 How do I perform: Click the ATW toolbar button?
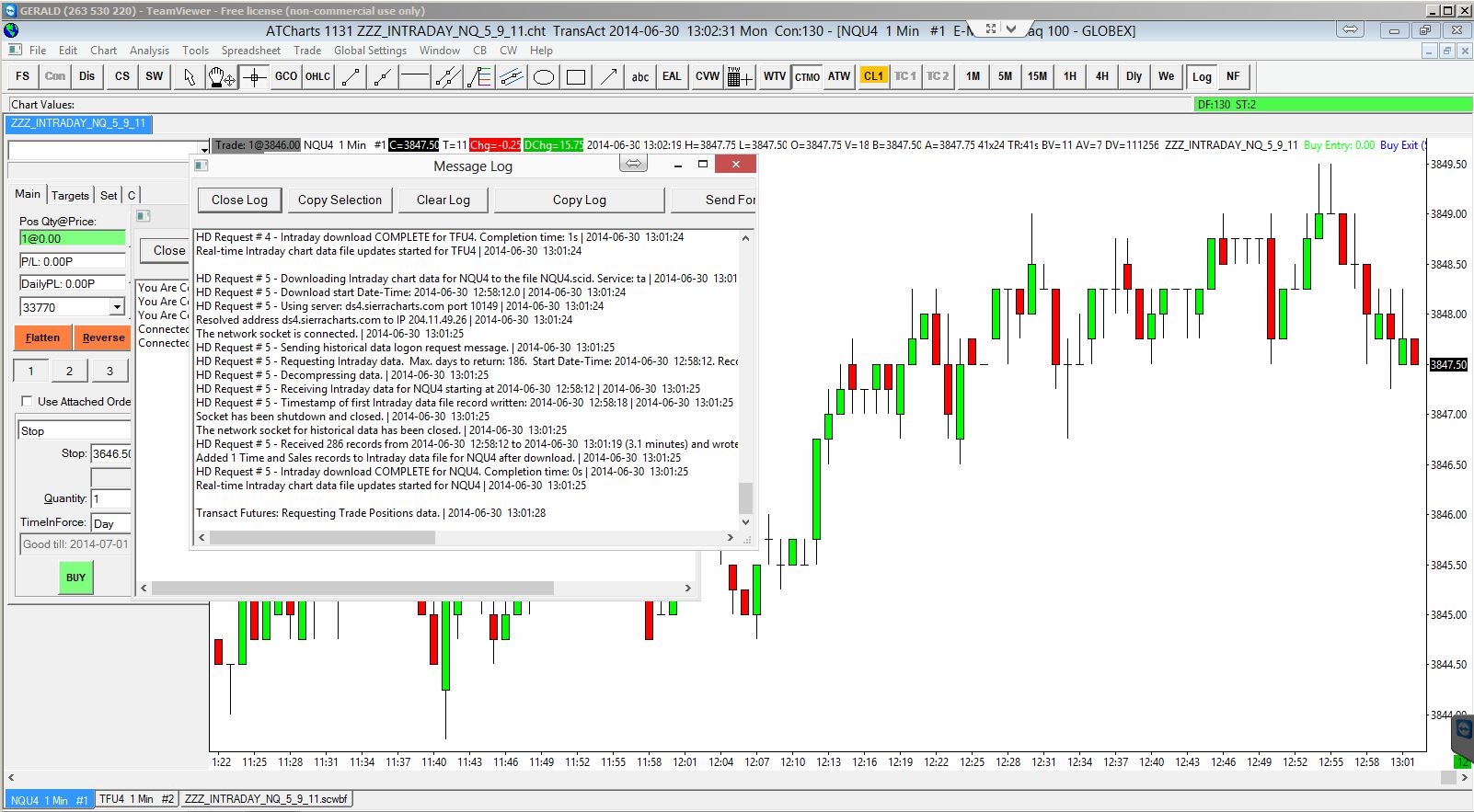[x=839, y=76]
